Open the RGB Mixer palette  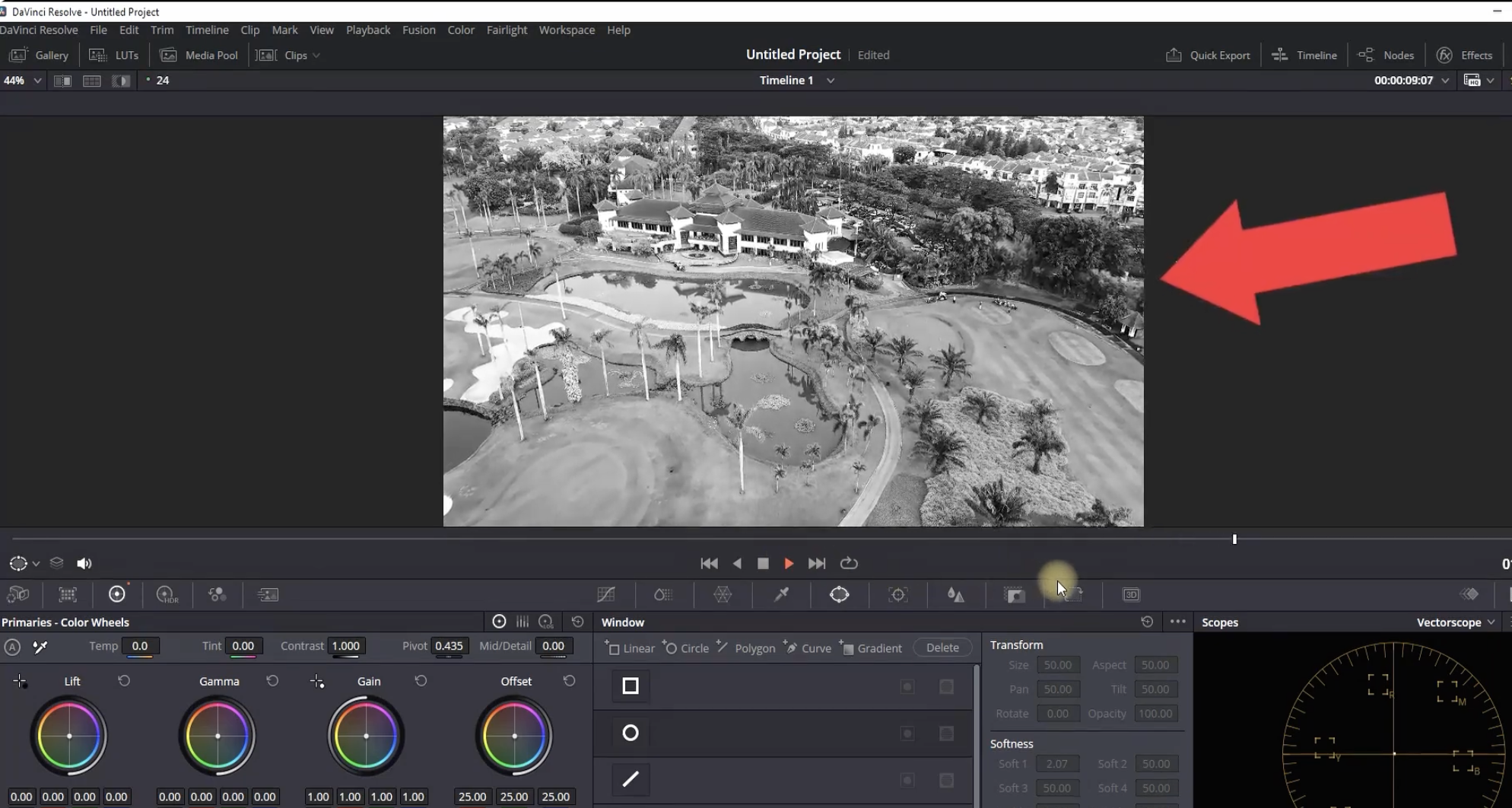pos(217,594)
